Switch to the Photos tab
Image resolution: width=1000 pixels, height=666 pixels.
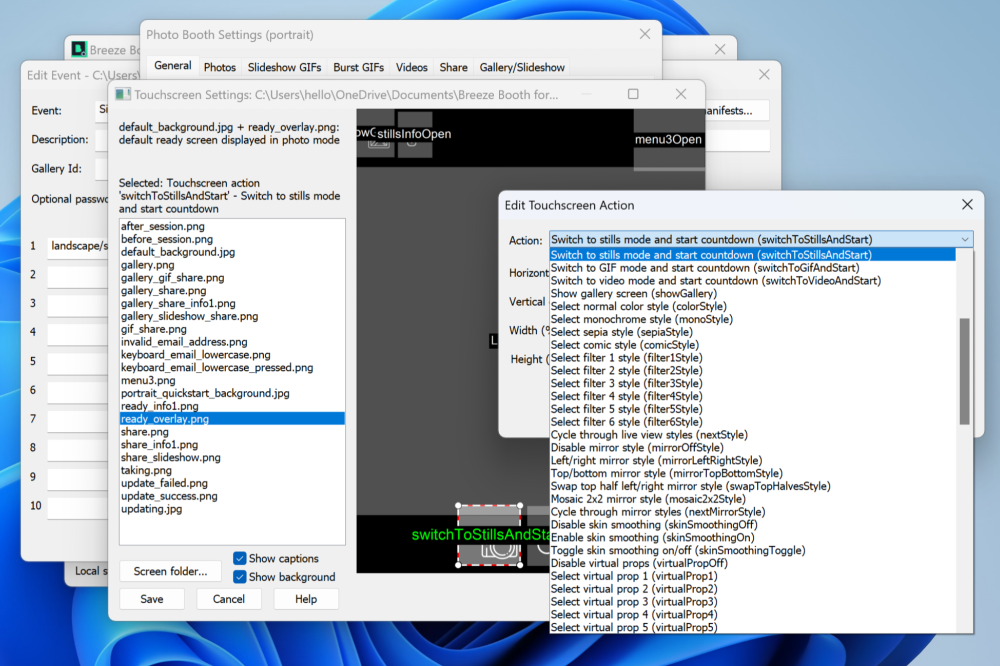point(219,67)
